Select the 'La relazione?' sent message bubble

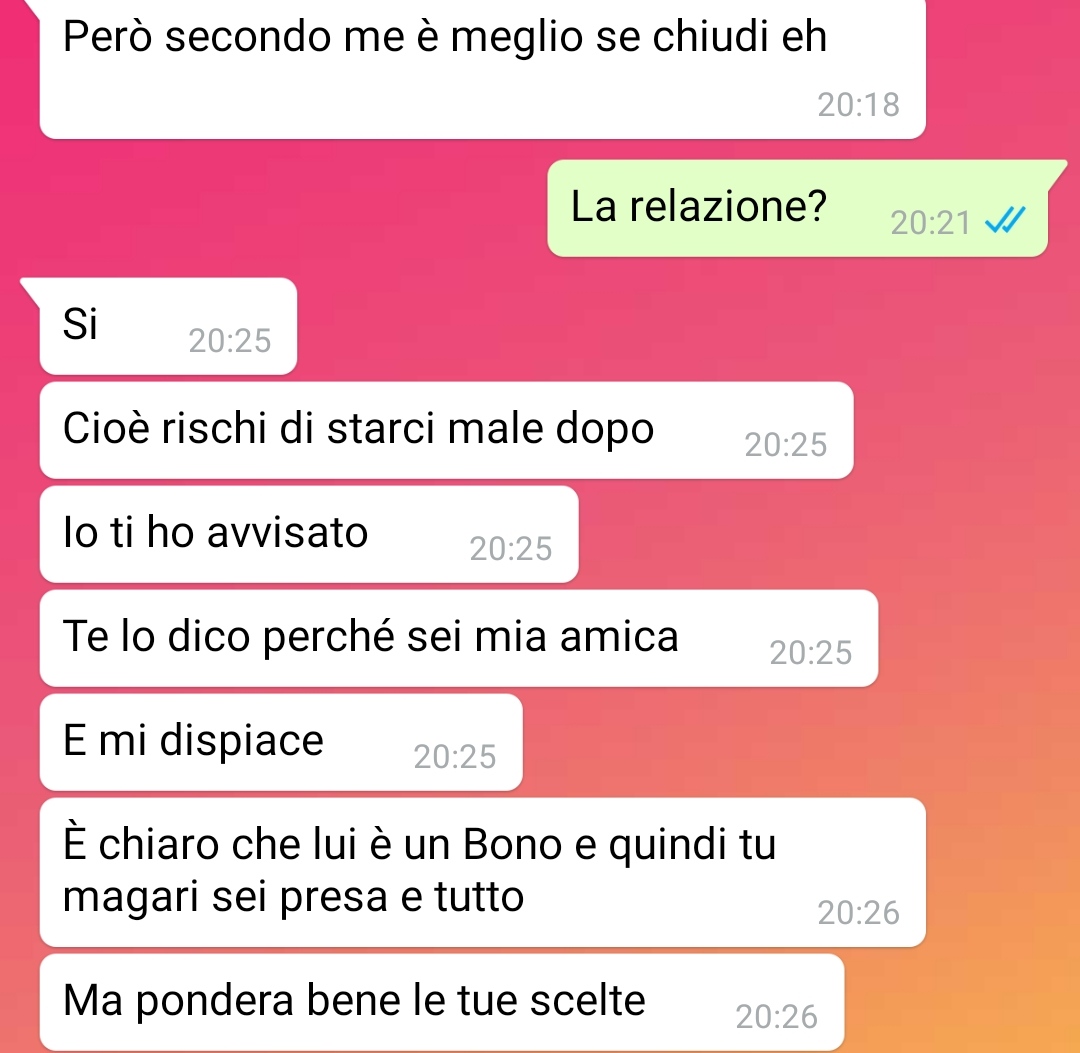coord(798,209)
